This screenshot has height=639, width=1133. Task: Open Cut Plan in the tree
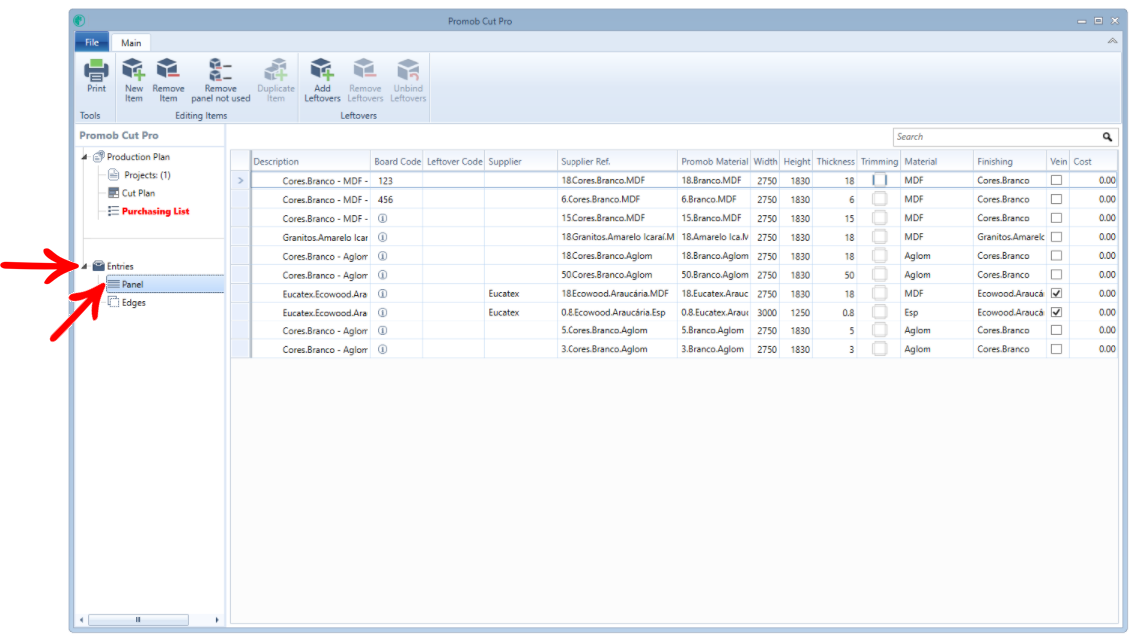click(138, 193)
